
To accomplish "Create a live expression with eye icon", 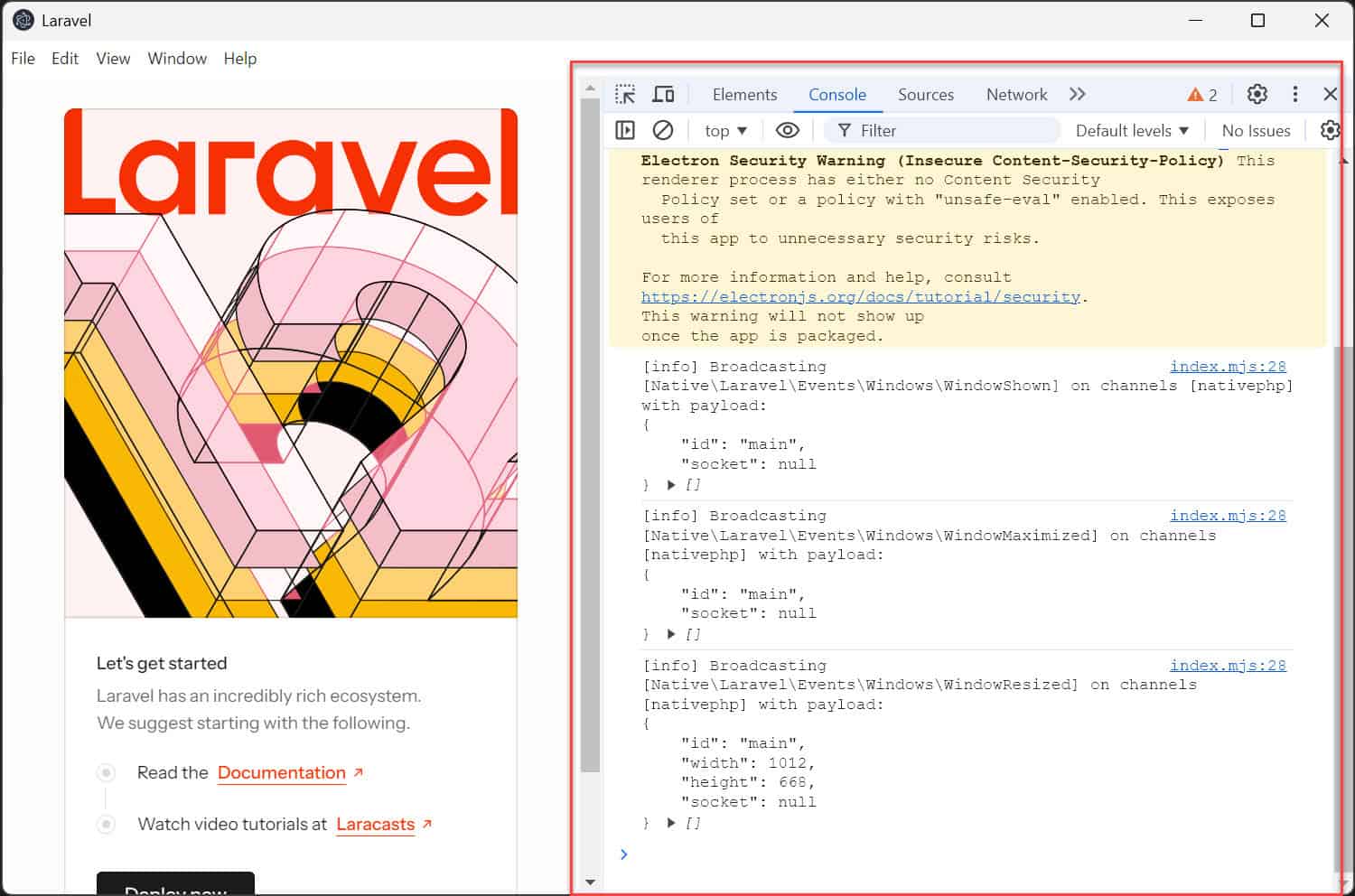I will (x=788, y=130).
